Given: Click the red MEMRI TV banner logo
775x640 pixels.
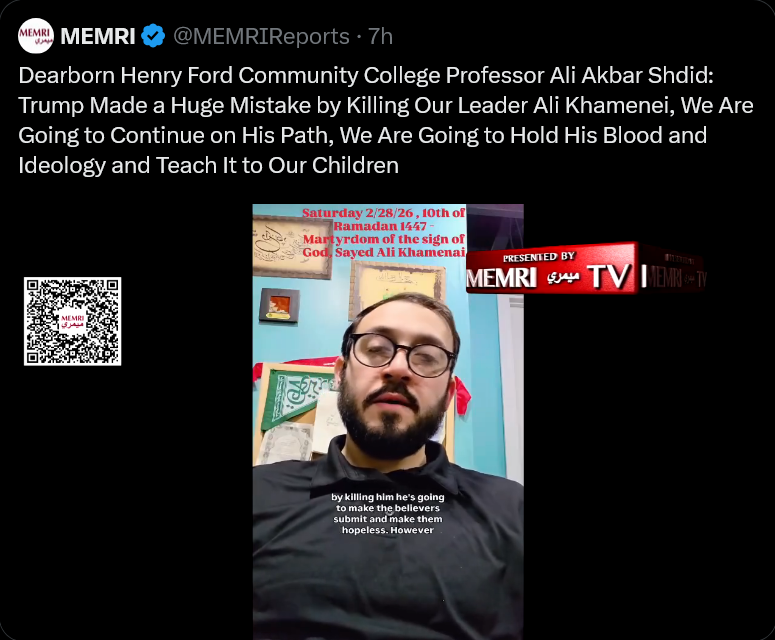Looking at the screenshot, I should point(552,267).
